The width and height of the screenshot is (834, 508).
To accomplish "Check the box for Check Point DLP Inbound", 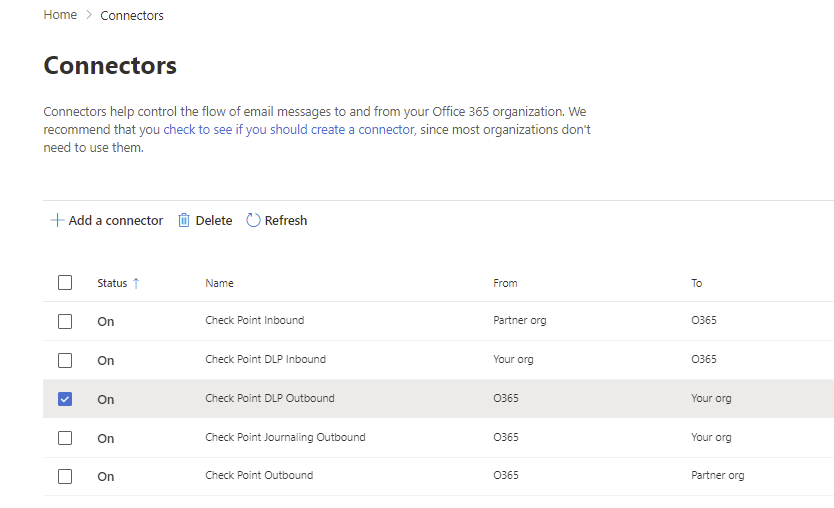I will pos(65,360).
